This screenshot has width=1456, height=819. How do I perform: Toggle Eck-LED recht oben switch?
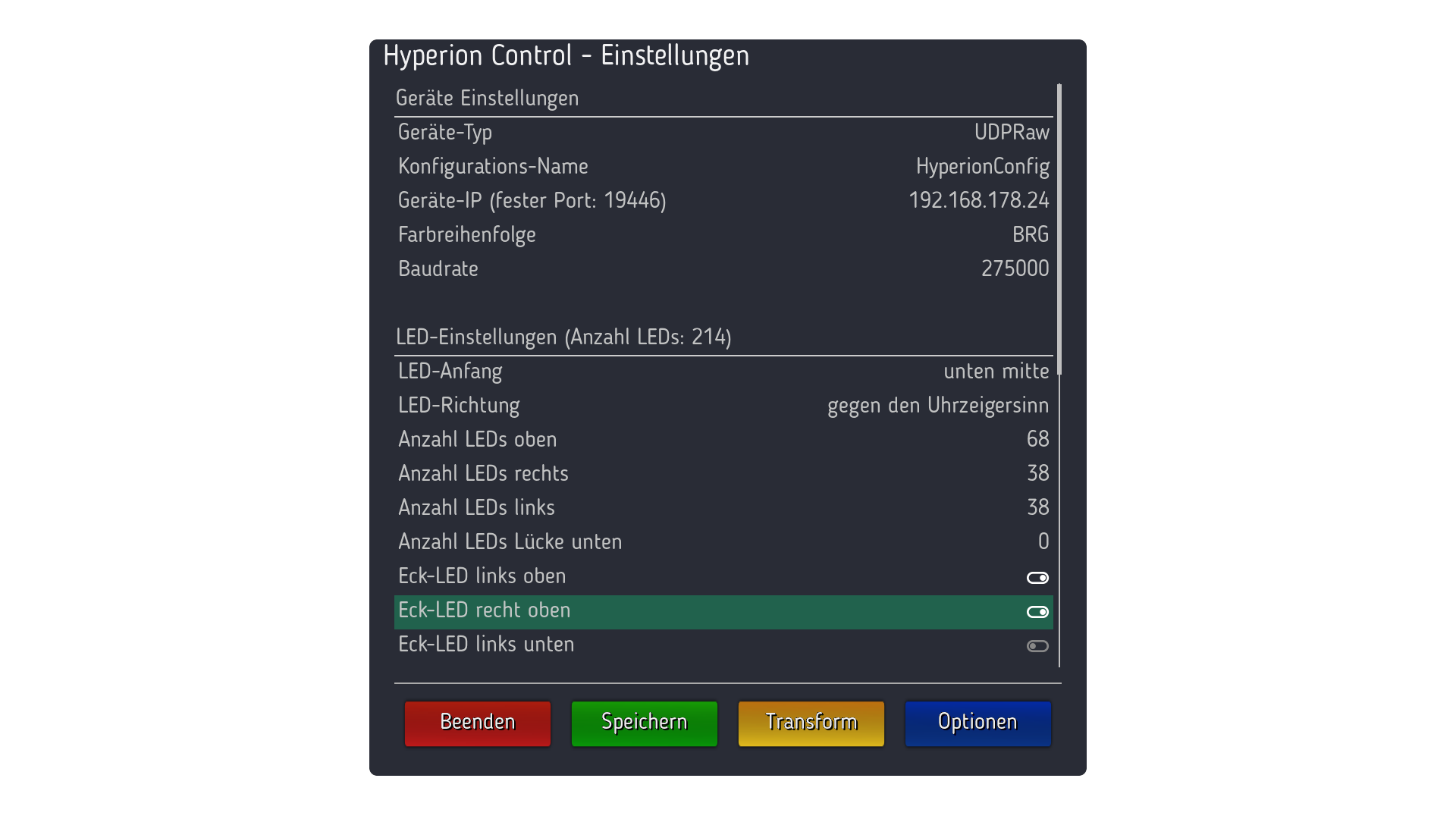click(1037, 612)
